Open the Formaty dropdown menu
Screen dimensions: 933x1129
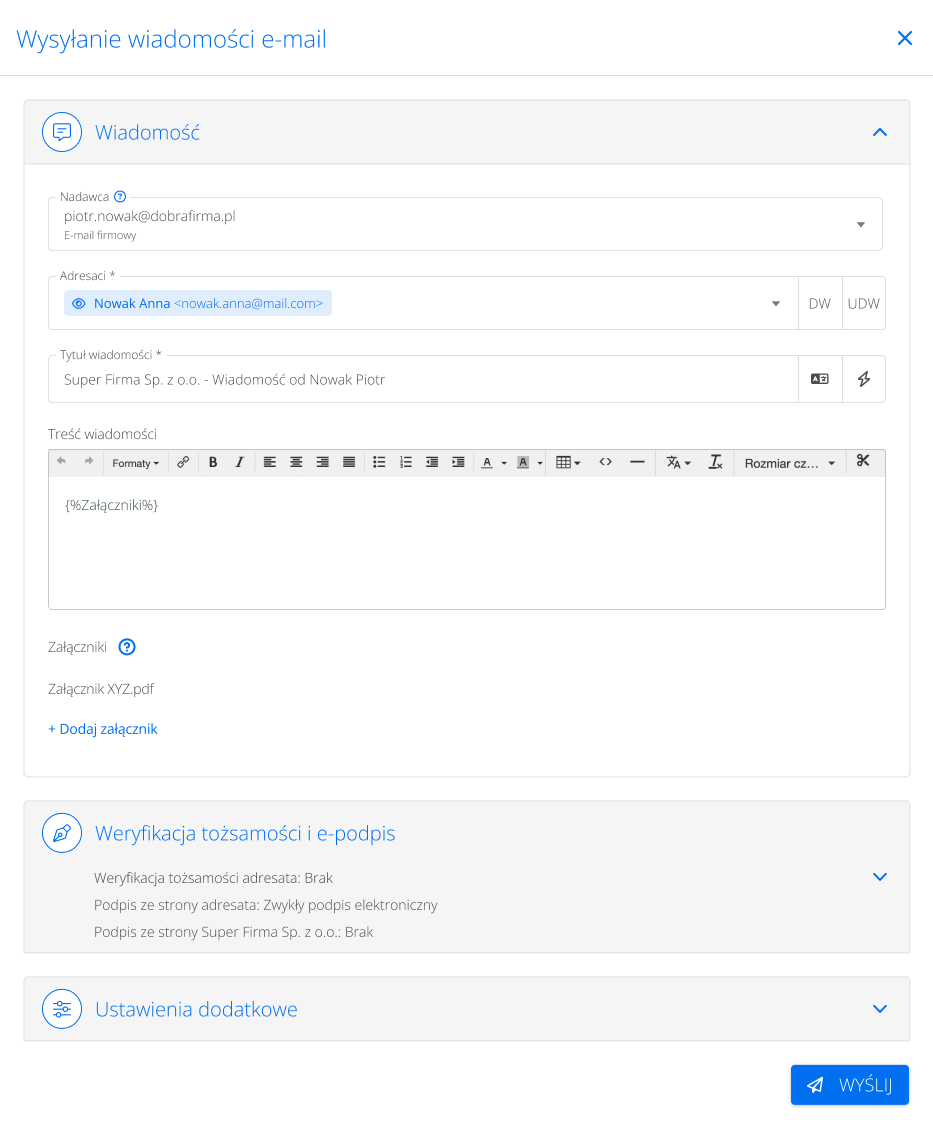[135, 463]
